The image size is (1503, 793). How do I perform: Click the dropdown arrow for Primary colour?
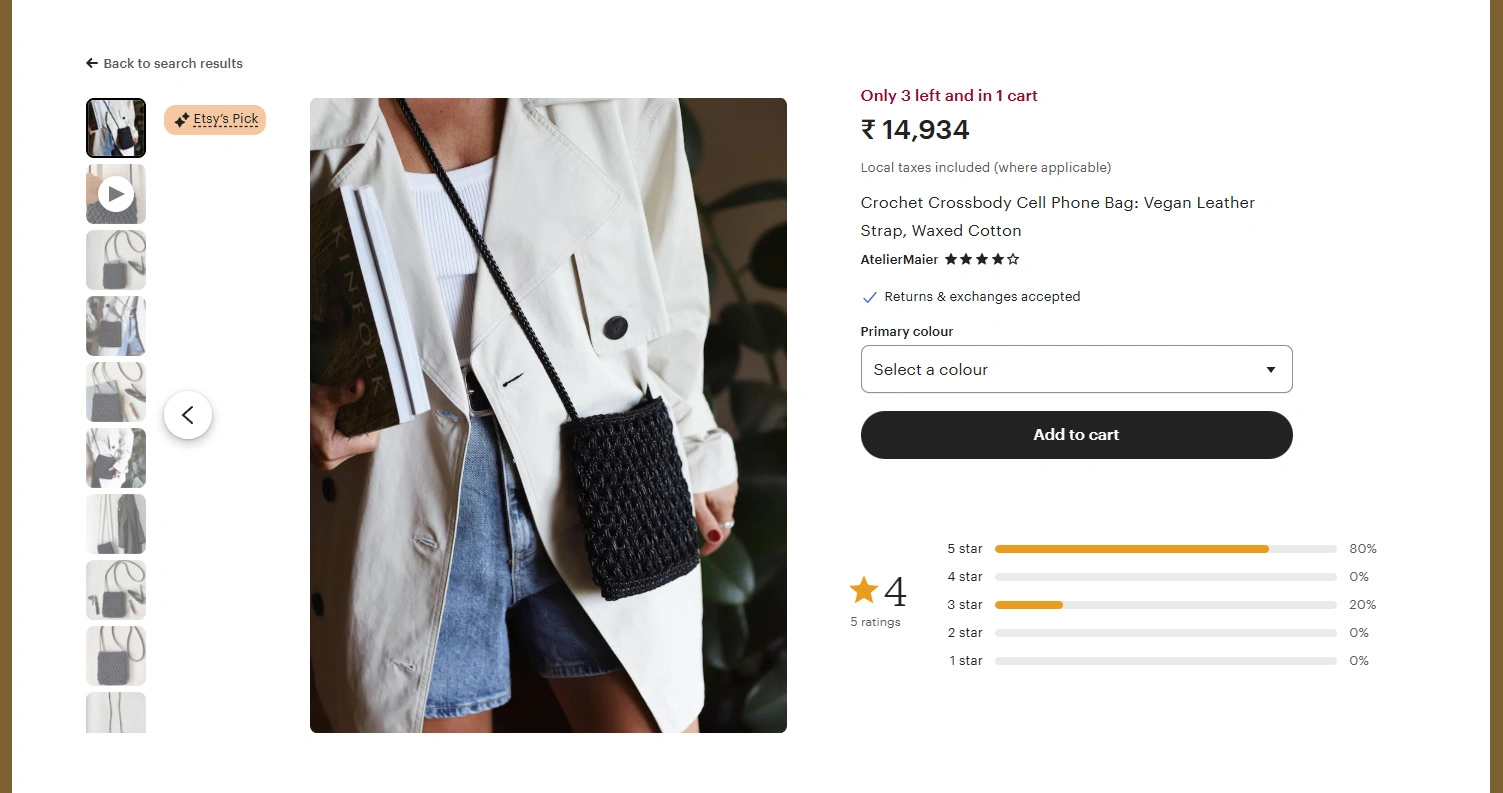coord(1270,370)
